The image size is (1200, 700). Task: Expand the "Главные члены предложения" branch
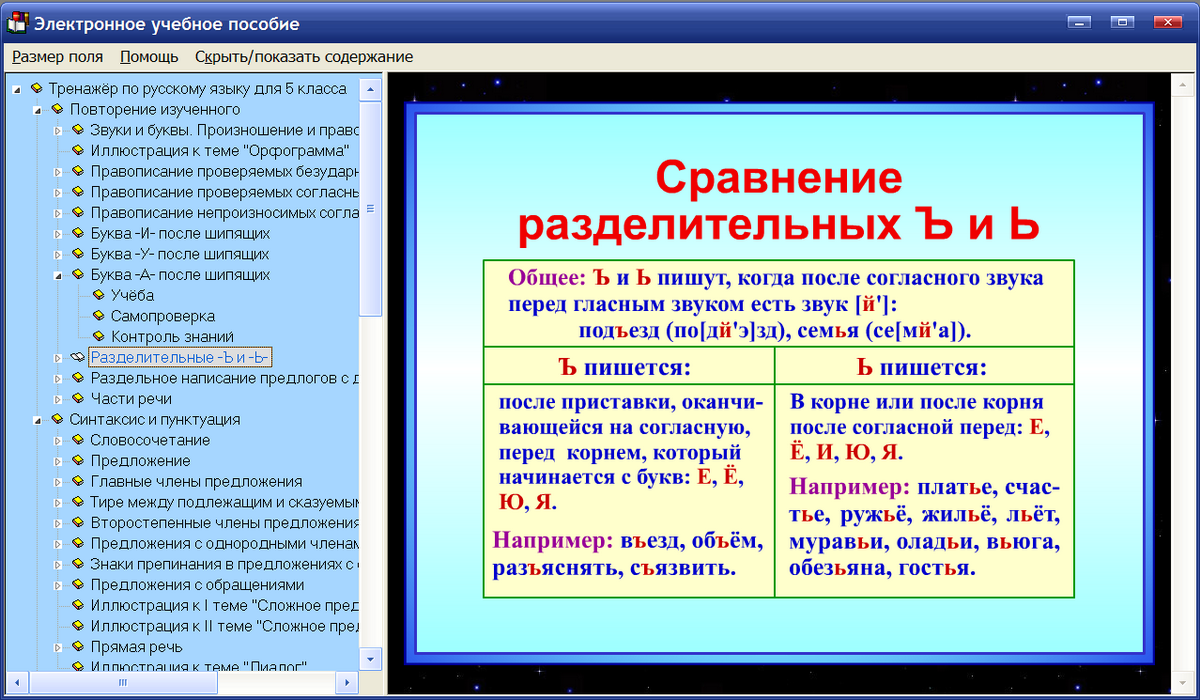click(x=56, y=481)
